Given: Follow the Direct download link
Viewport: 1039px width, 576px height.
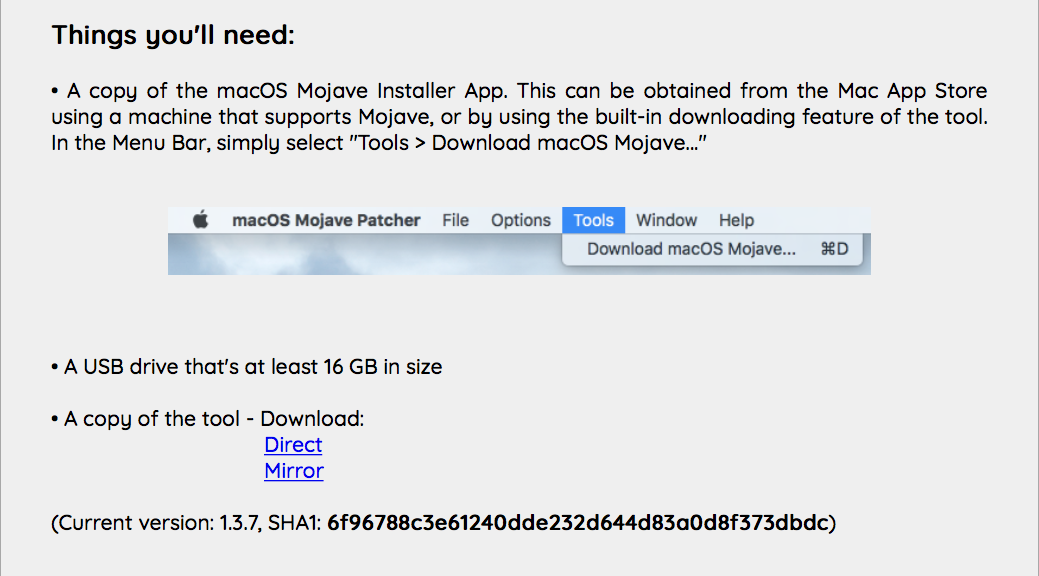Looking at the screenshot, I should click(x=293, y=445).
